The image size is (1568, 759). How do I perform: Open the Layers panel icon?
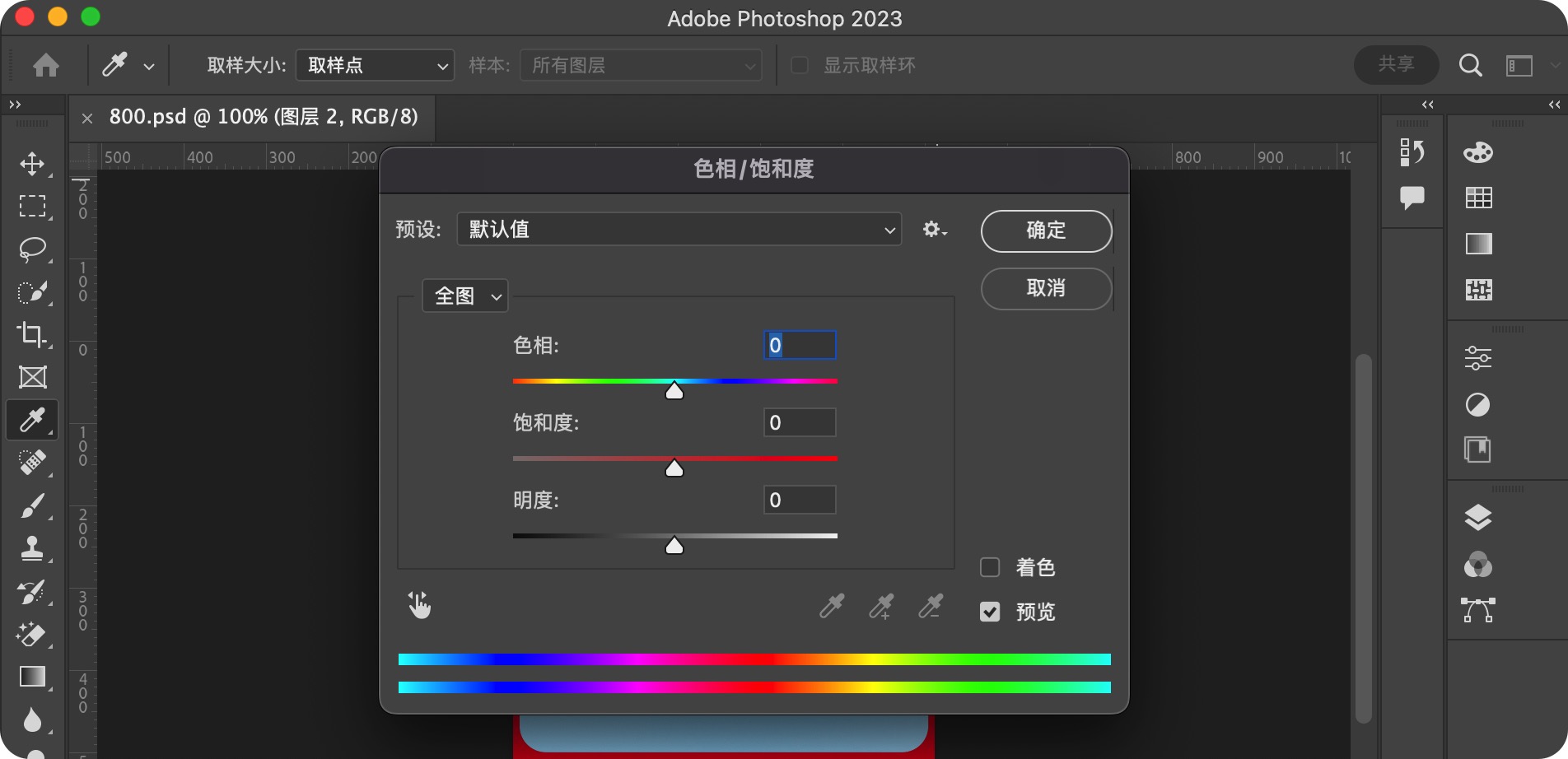pos(1478,517)
